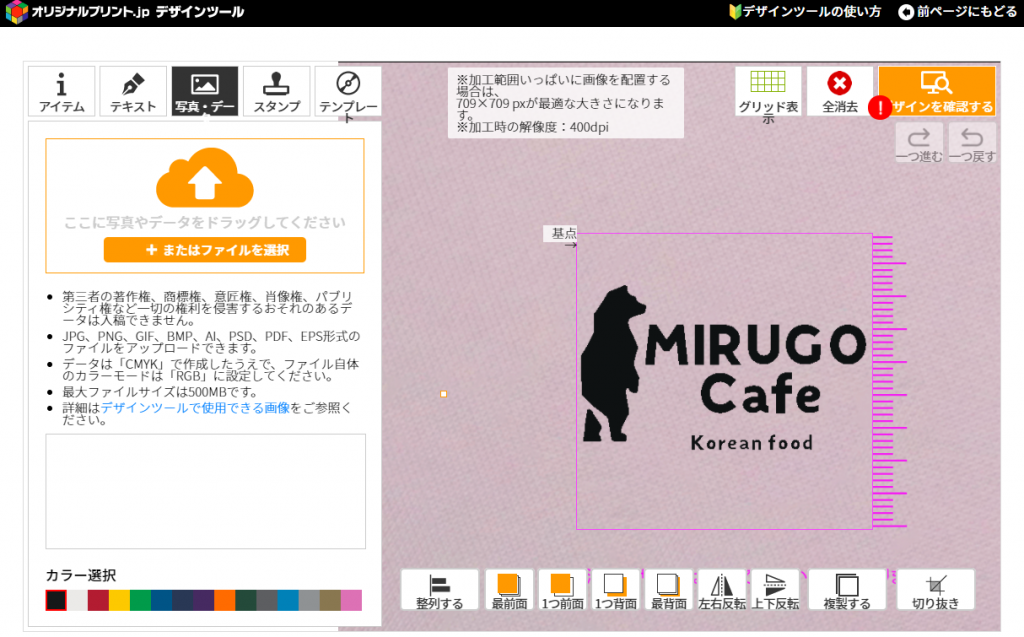Open the デザインツールで使用できる画像 link
Screen dimensions: 1024x637
coord(195,408)
